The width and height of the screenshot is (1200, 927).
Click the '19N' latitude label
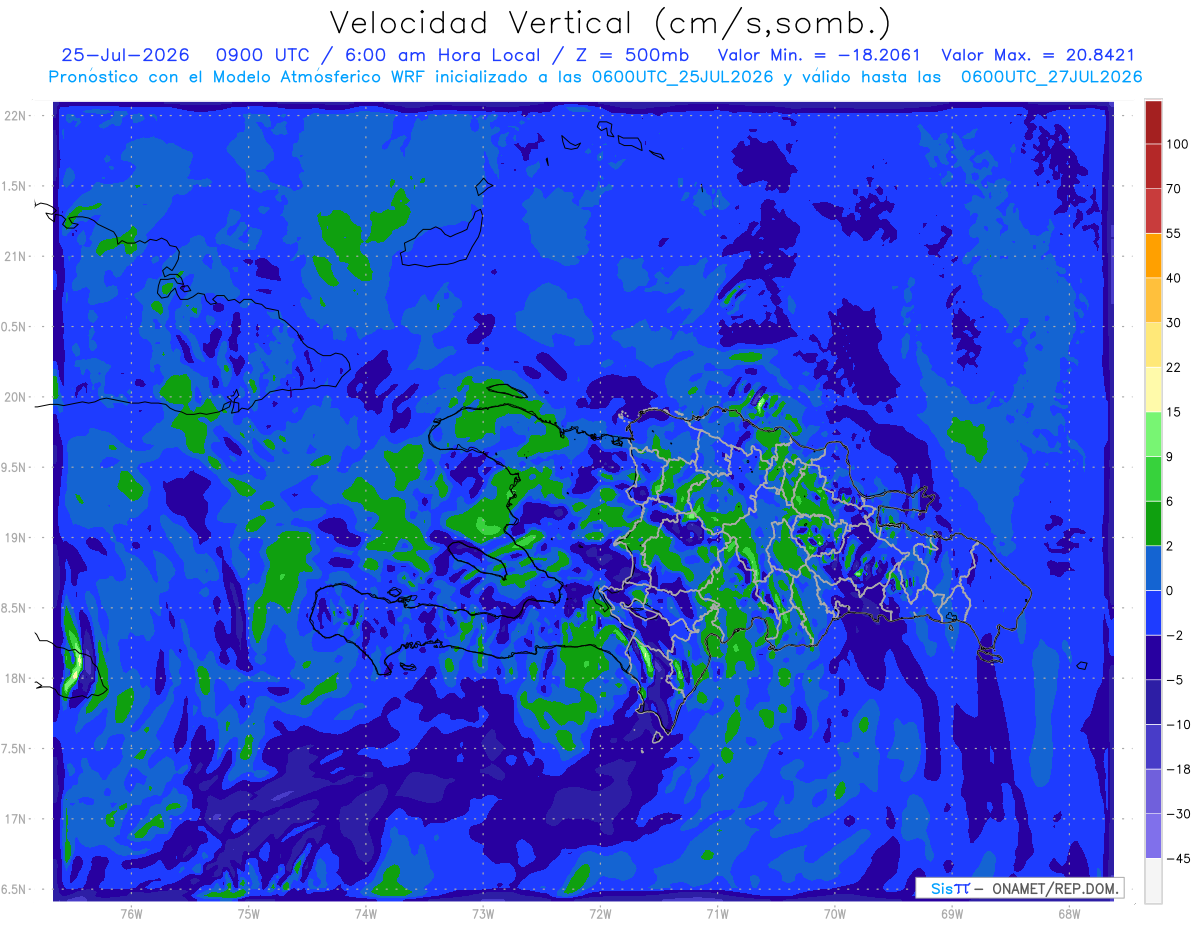[x=15, y=538]
